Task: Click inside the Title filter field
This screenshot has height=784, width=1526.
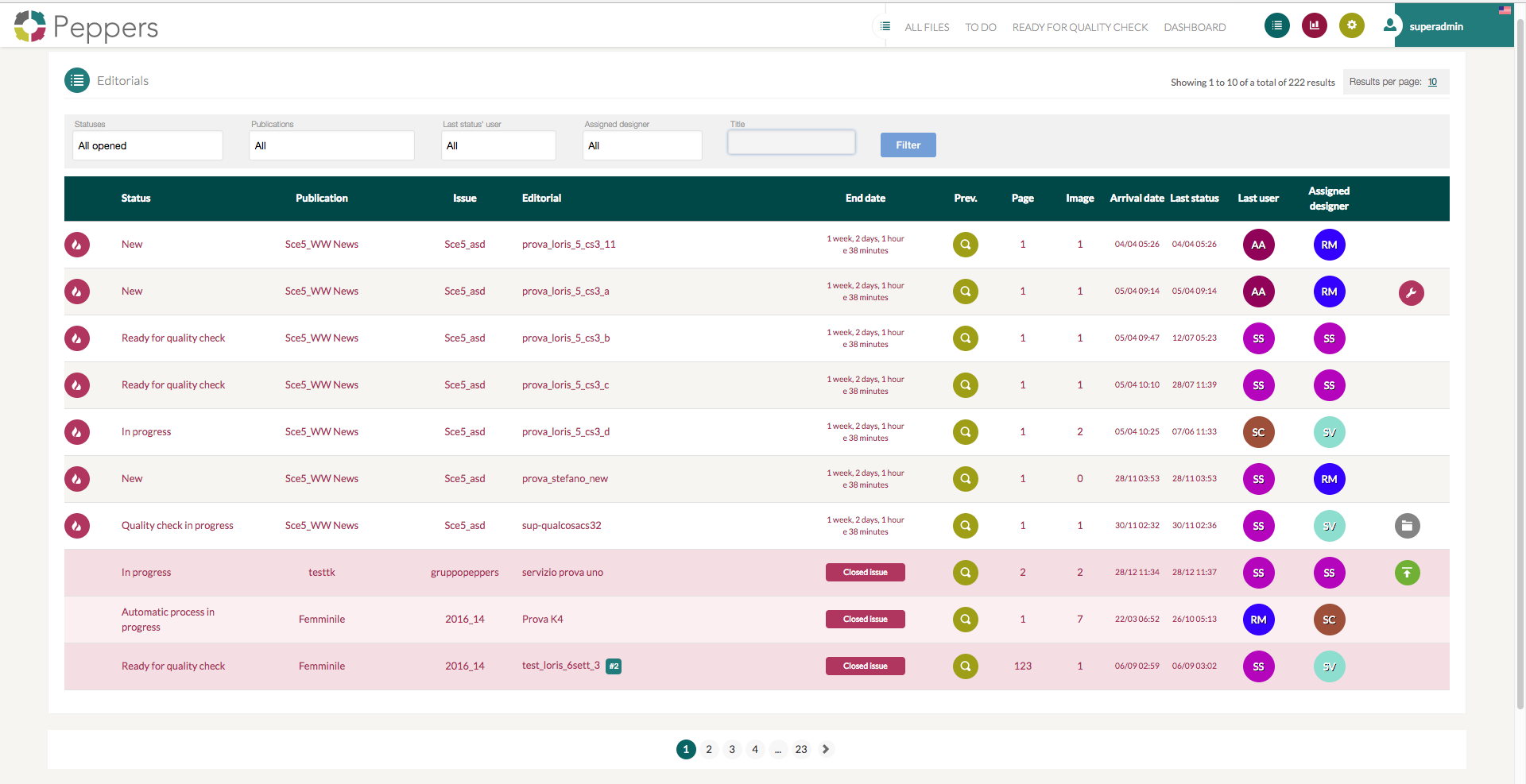Action: pyautogui.click(x=792, y=142)
